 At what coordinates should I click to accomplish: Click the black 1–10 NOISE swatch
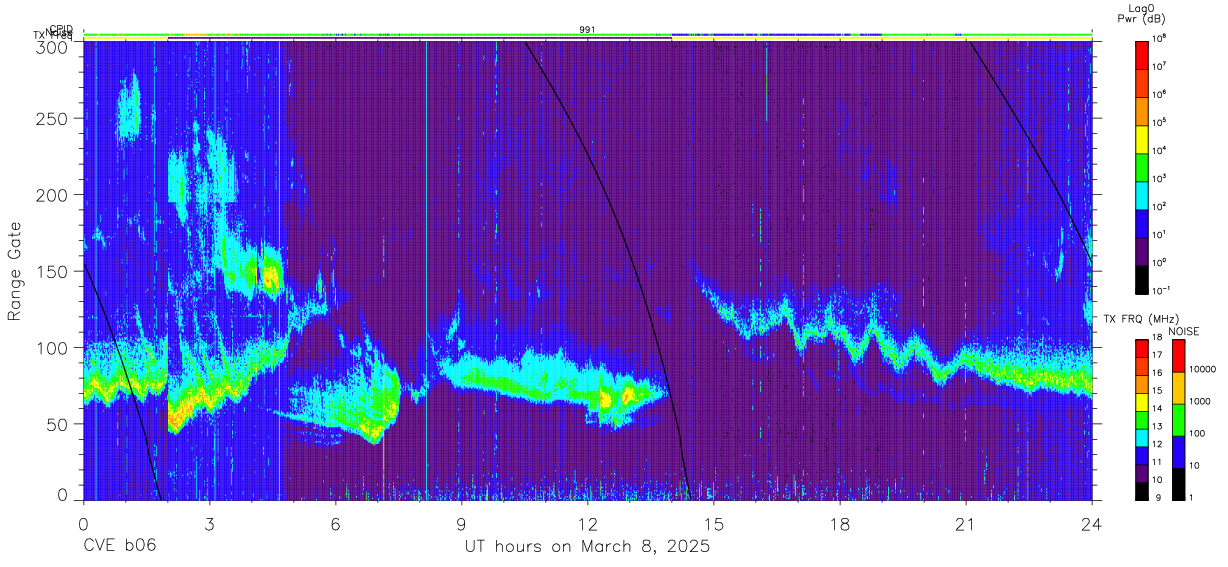tap(1178, 484)
